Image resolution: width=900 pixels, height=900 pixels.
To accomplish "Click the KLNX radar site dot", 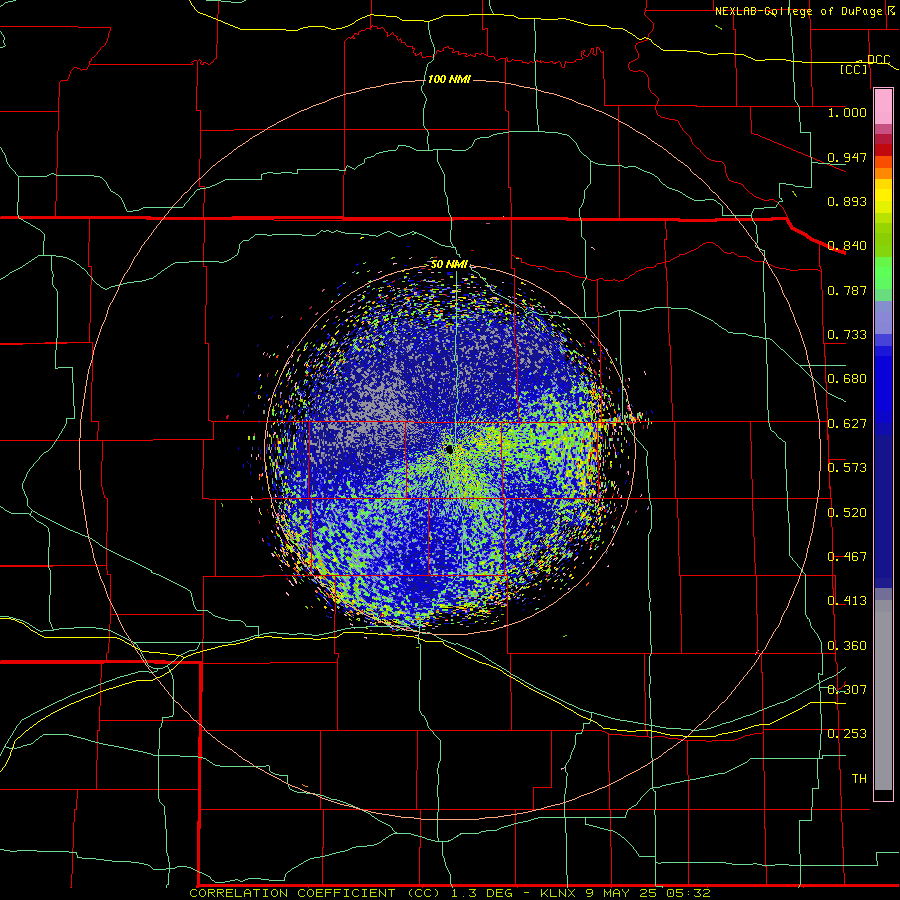I will [x=449, y=449].
